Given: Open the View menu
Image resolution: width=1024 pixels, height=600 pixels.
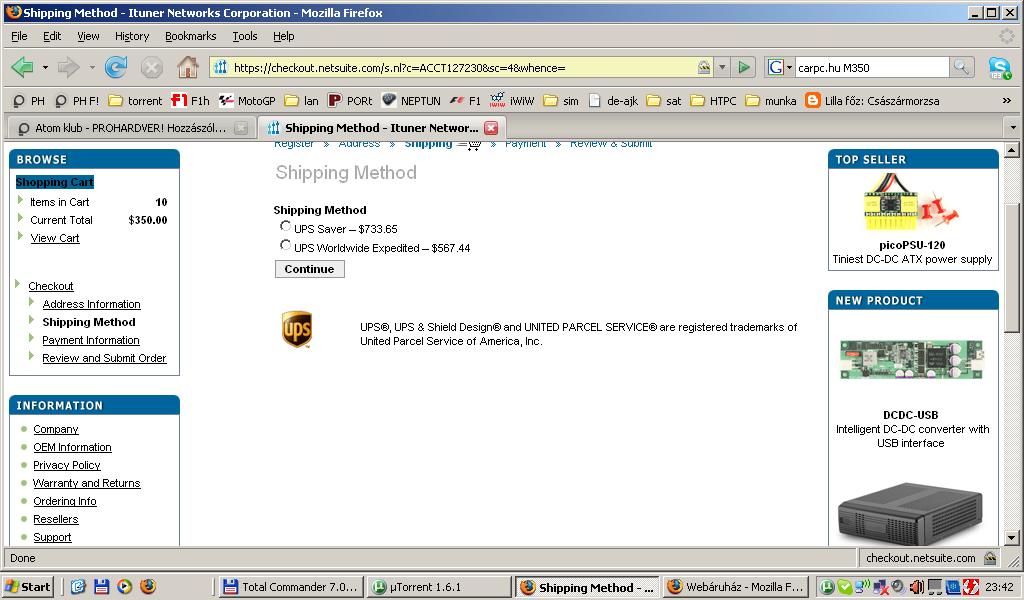Looking at the screenshot, I should 88,36.
